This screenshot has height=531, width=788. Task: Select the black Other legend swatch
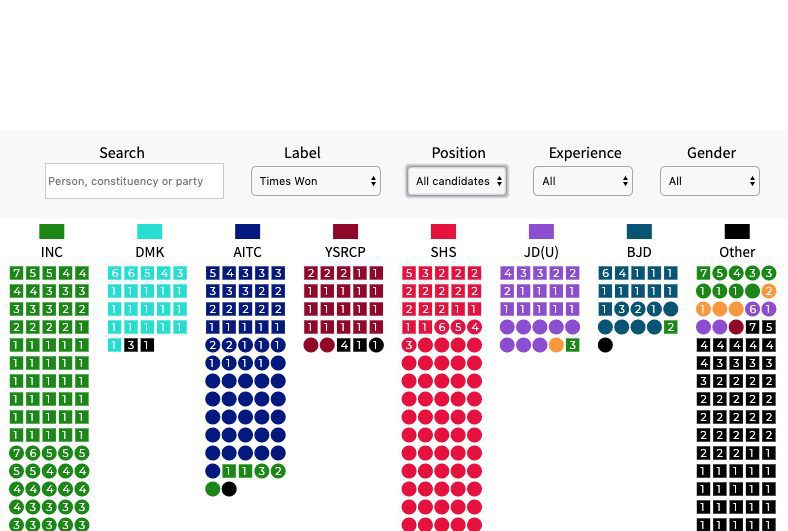[737, 232]
